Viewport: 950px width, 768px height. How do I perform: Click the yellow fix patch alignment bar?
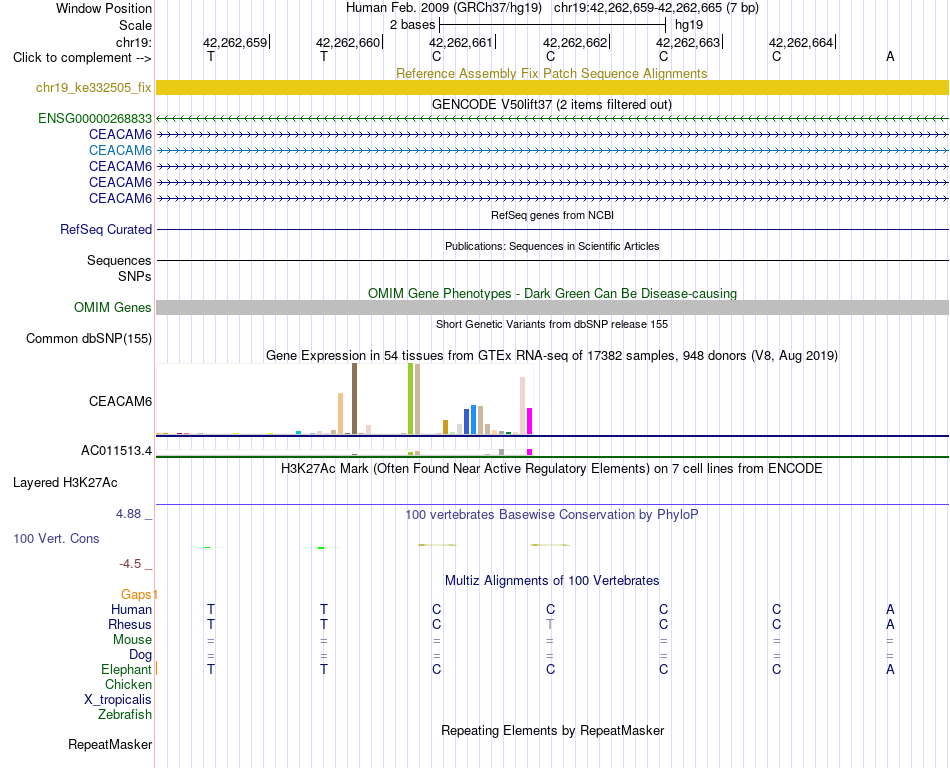click(552, 88)
